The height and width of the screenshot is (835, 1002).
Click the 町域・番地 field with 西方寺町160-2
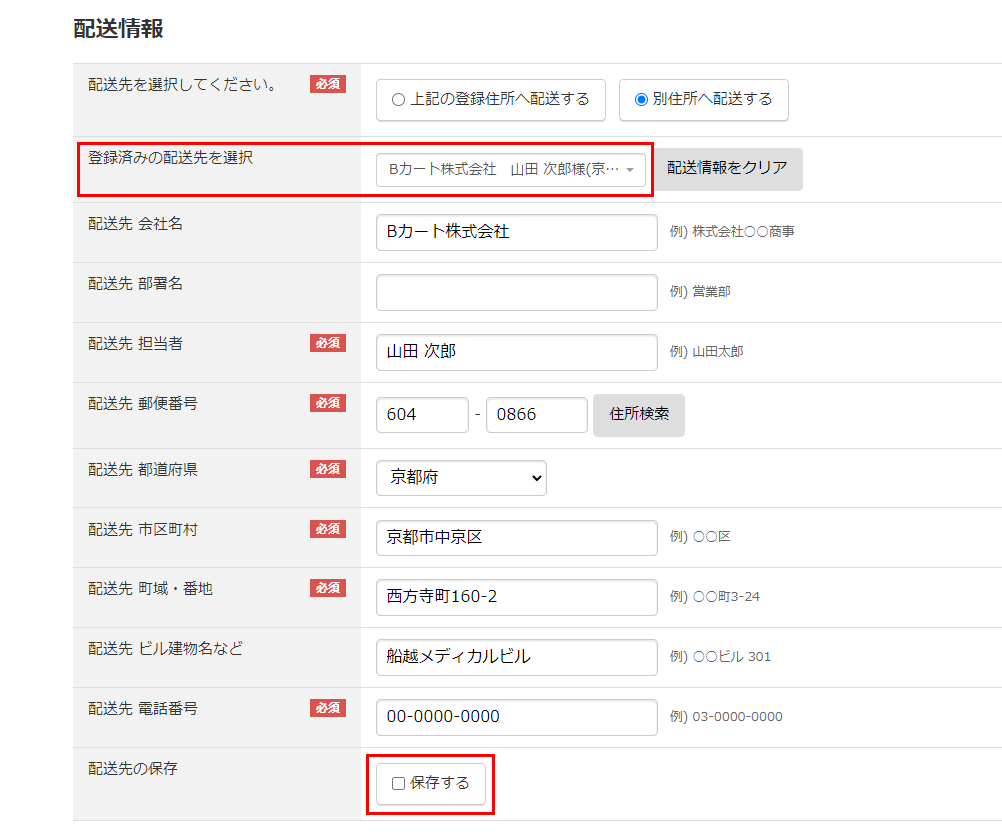[x=516, y=597]
